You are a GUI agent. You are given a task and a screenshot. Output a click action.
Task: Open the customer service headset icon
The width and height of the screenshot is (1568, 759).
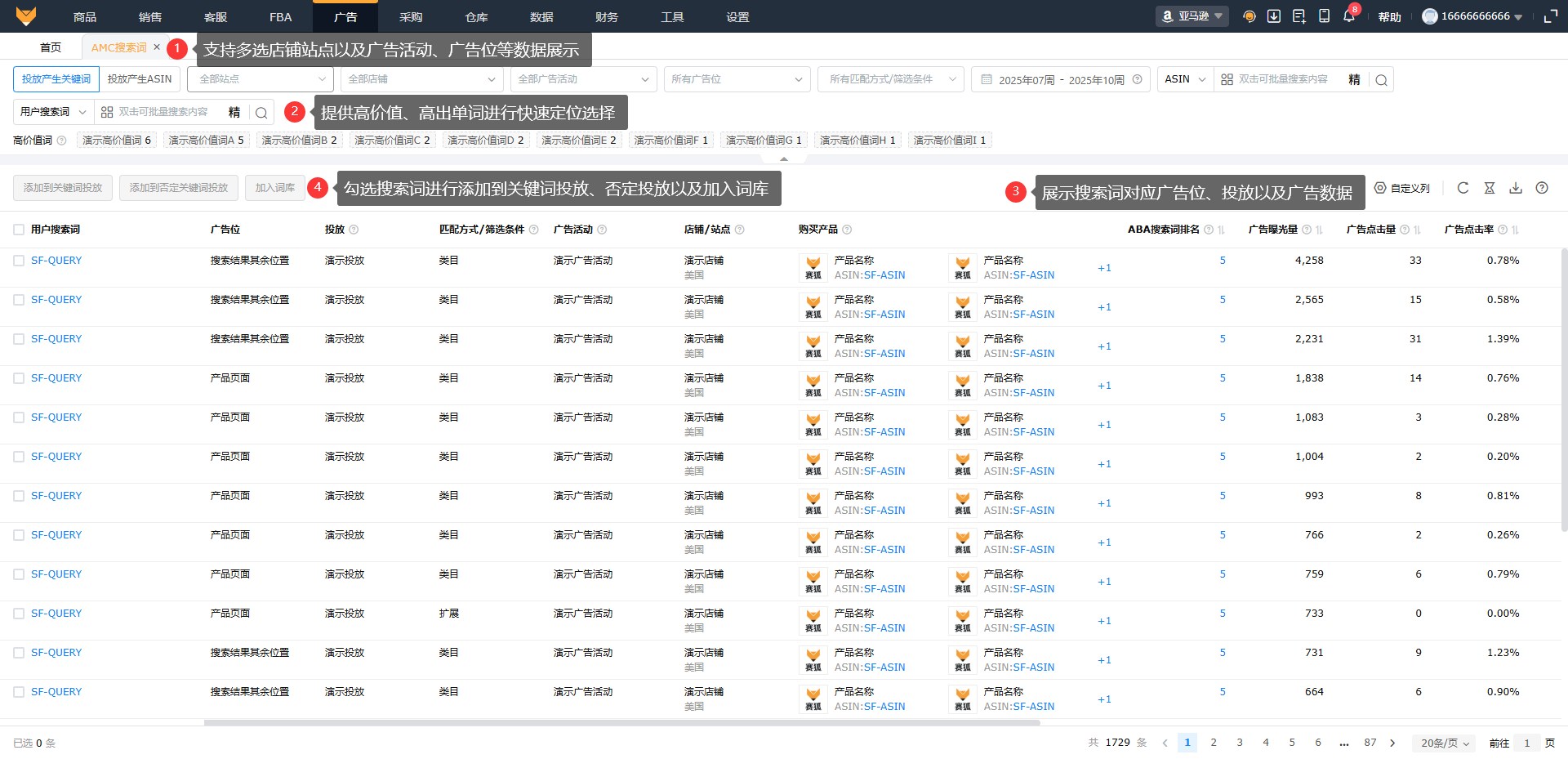[x=1249, y=17]
